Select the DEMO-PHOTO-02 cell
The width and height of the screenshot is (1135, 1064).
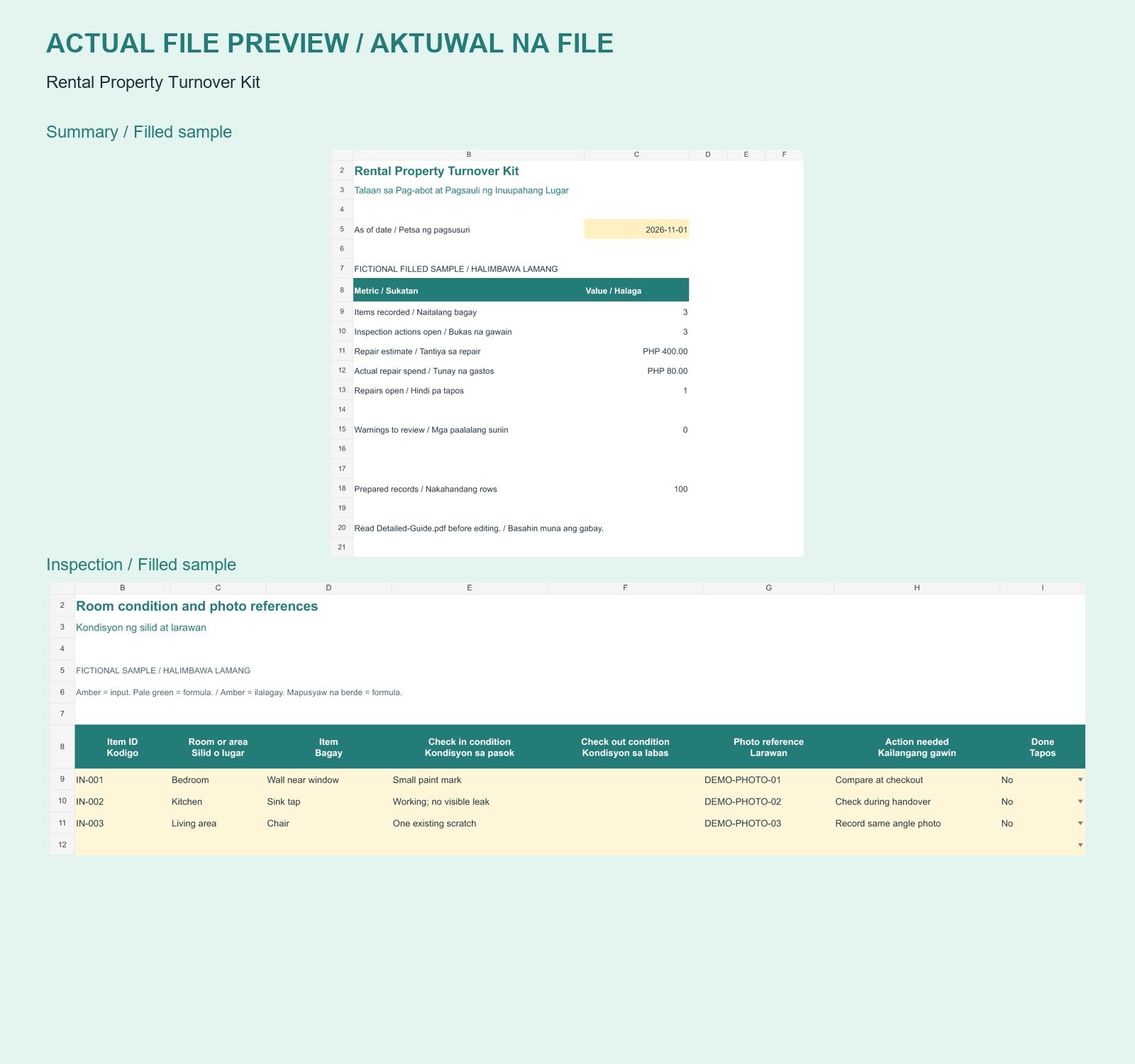[768, 802]
